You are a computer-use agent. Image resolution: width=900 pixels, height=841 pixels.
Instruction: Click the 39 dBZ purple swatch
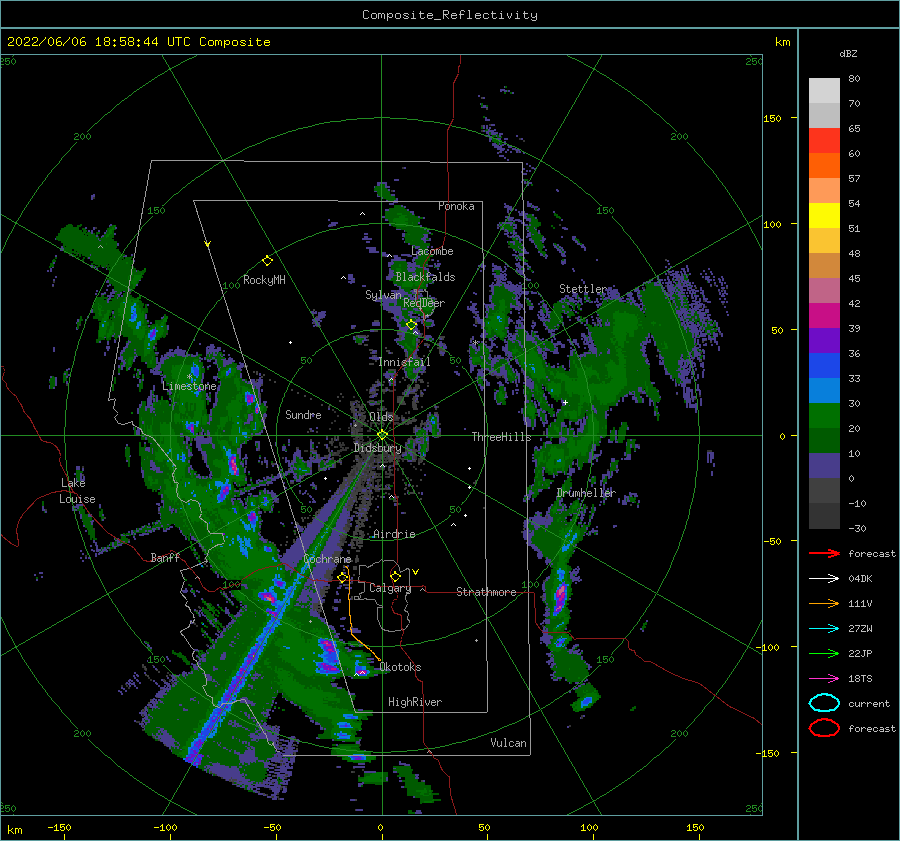[824, 340]
